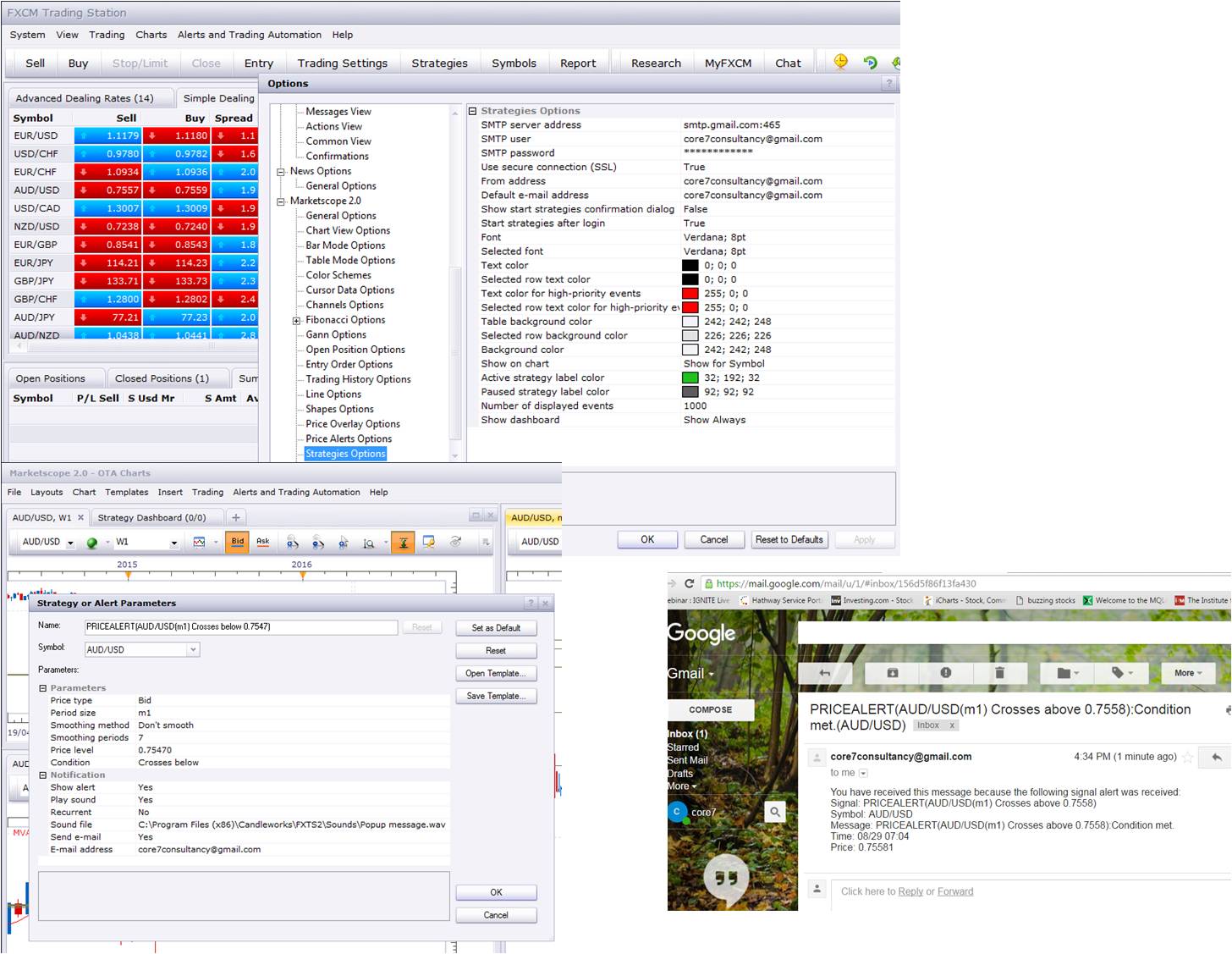This screenshot has width=1232, height=954.
Task: Click the zoom scale icon in chart toolbar
Action: coord(369,543)
